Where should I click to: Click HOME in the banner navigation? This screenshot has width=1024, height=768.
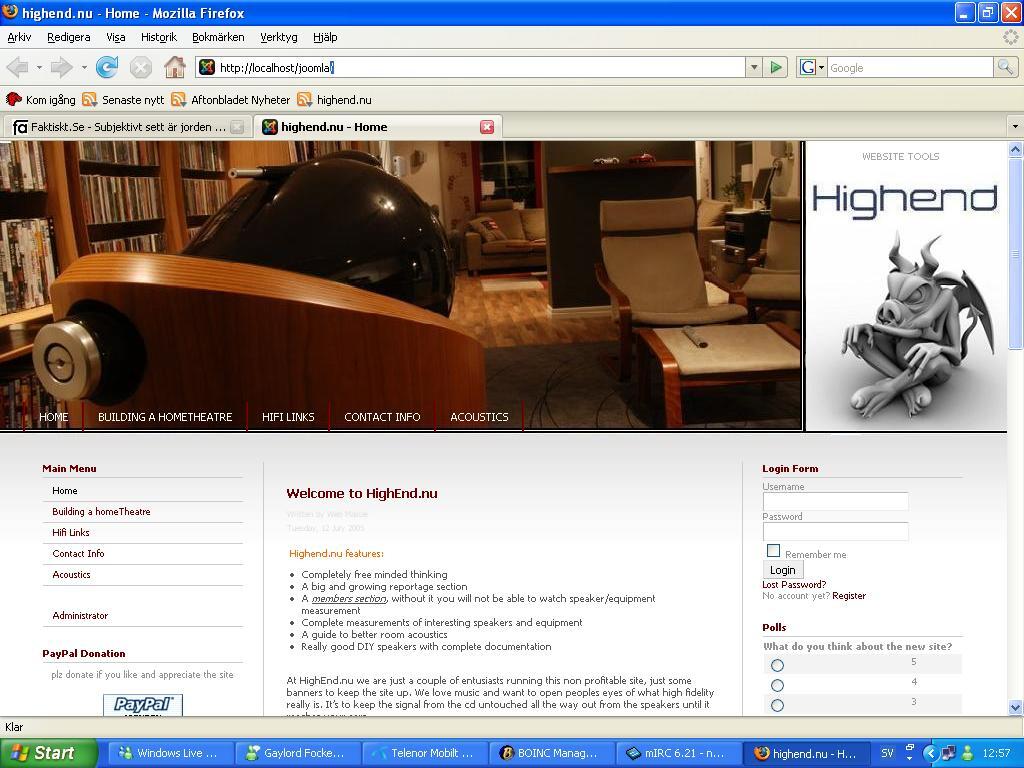(x=54, y=417)
